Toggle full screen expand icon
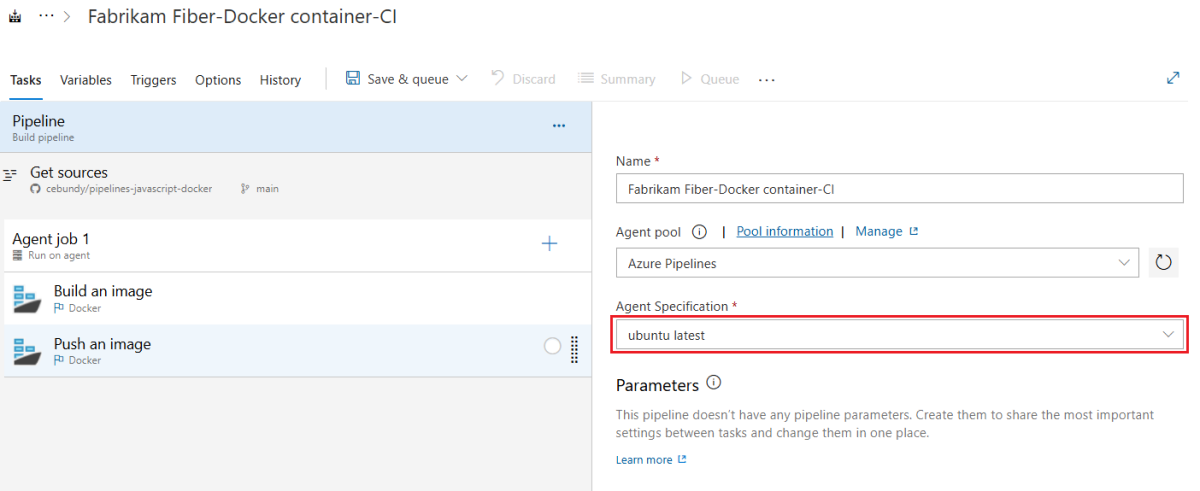This screenshot has width=1200, height=491. click(x=1173, y=78)
